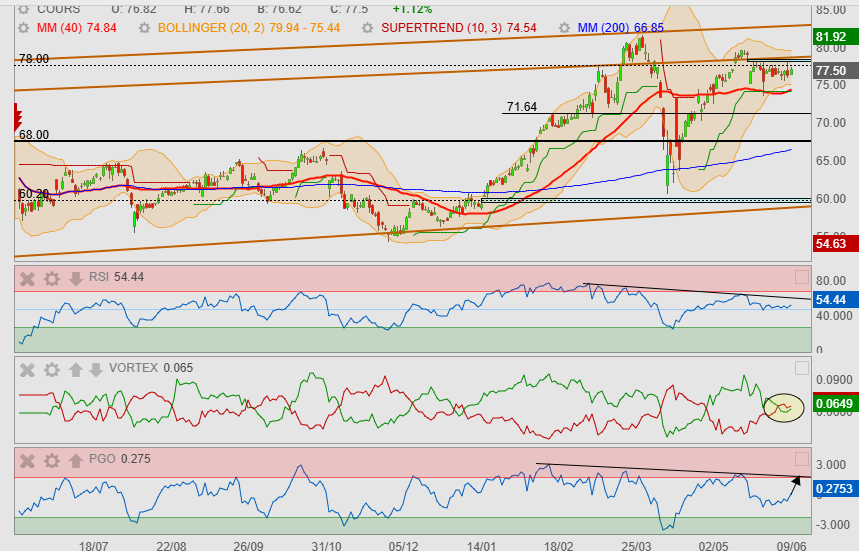This screenshot has height=551, width=859.
Task: Open settings gear for Bollinger indicator
Action: click(x=144, y=28)
